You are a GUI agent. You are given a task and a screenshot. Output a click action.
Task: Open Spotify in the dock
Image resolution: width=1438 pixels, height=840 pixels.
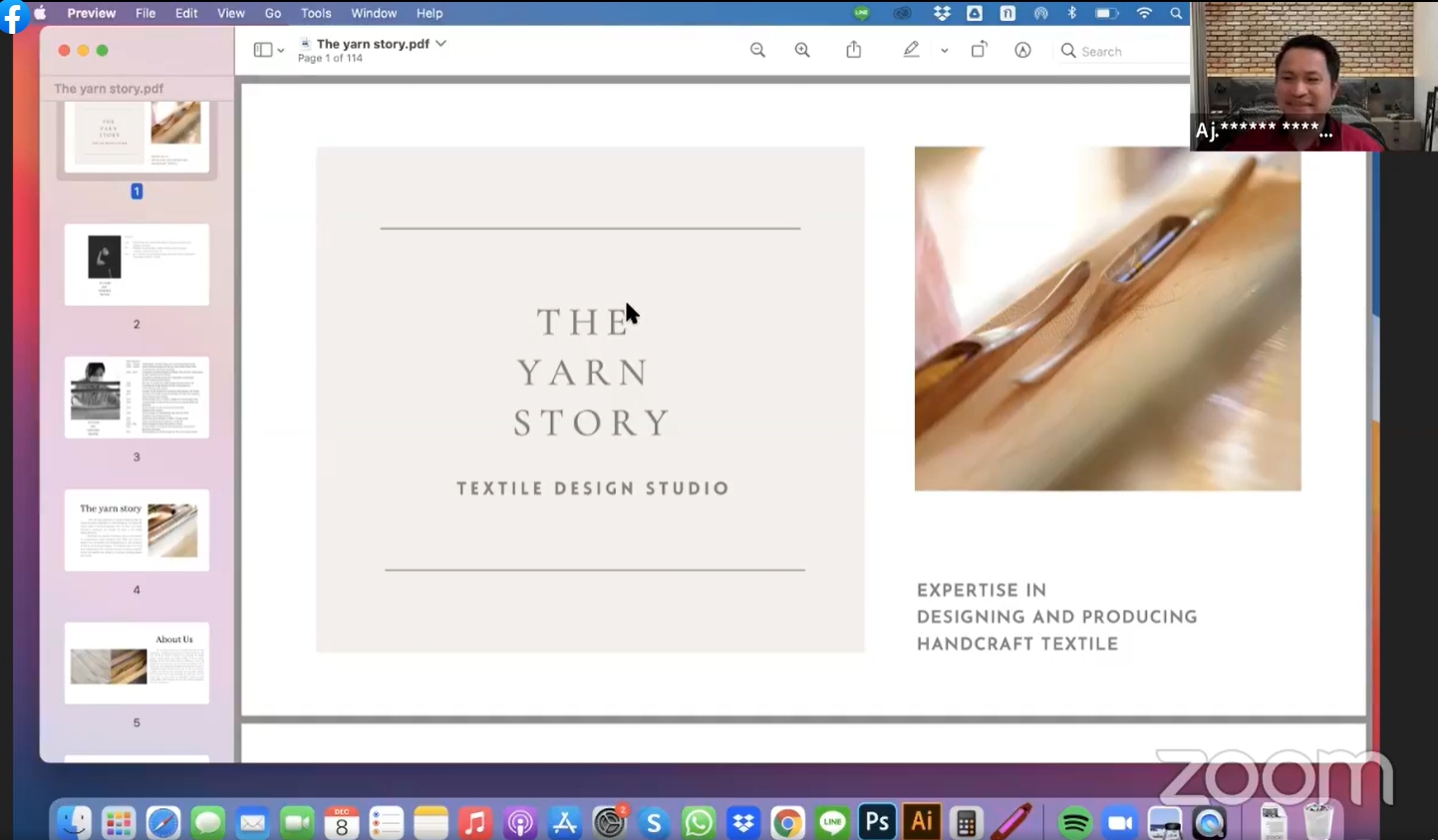tap(1074, 822)
